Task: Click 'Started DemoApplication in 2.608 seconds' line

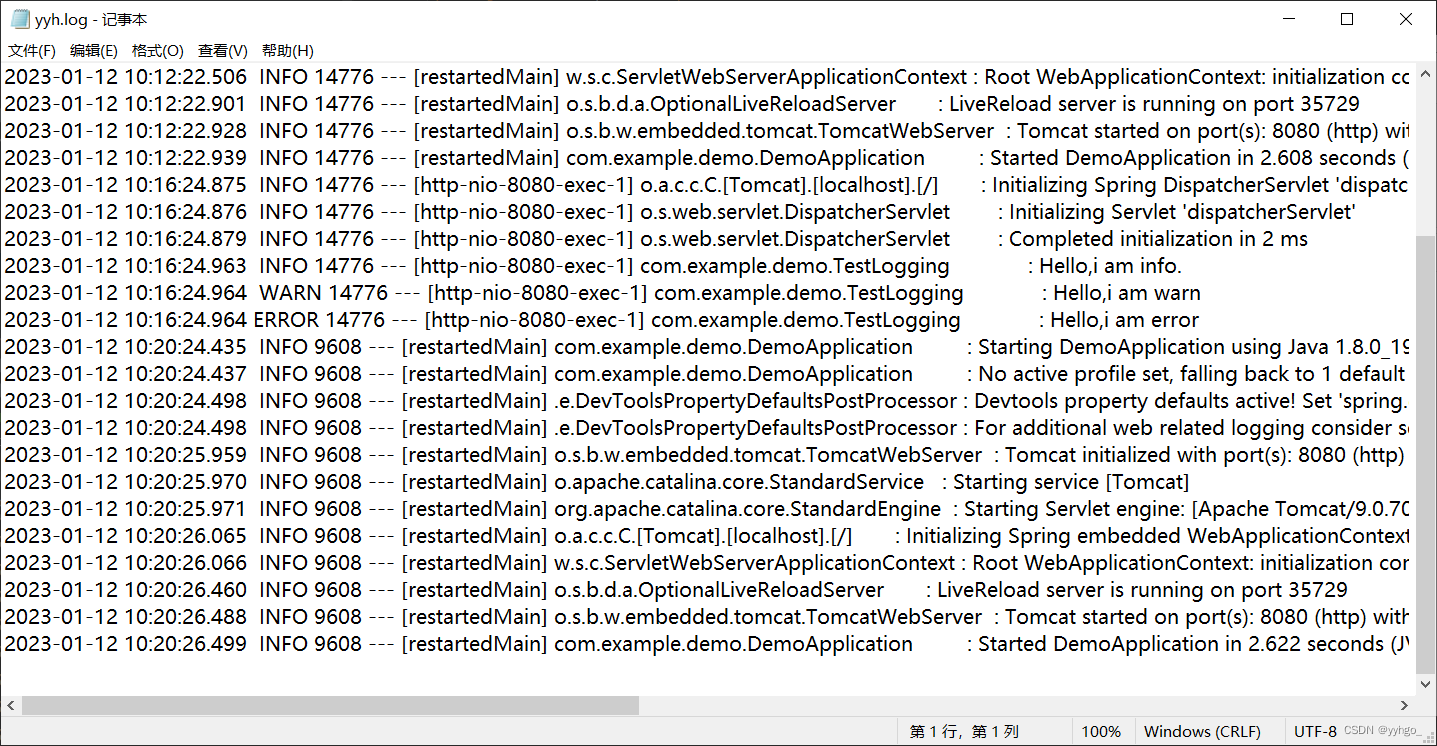Action: click(x=707, y=158)
